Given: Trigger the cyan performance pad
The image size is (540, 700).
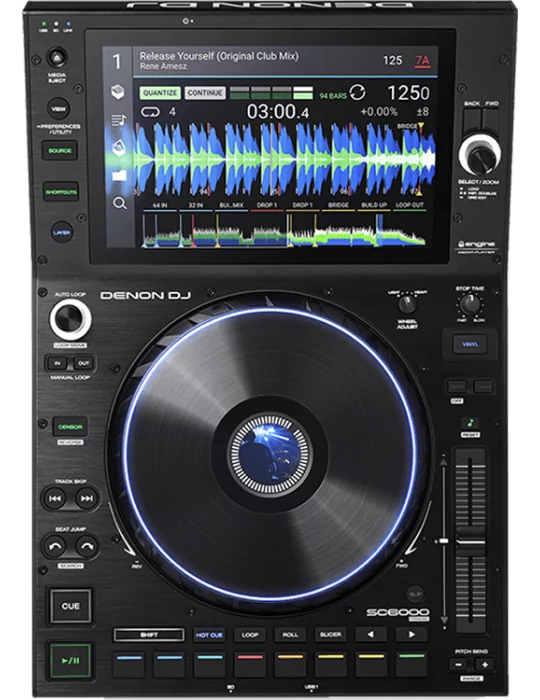Looking at the screenshot, I should (209, 665).
